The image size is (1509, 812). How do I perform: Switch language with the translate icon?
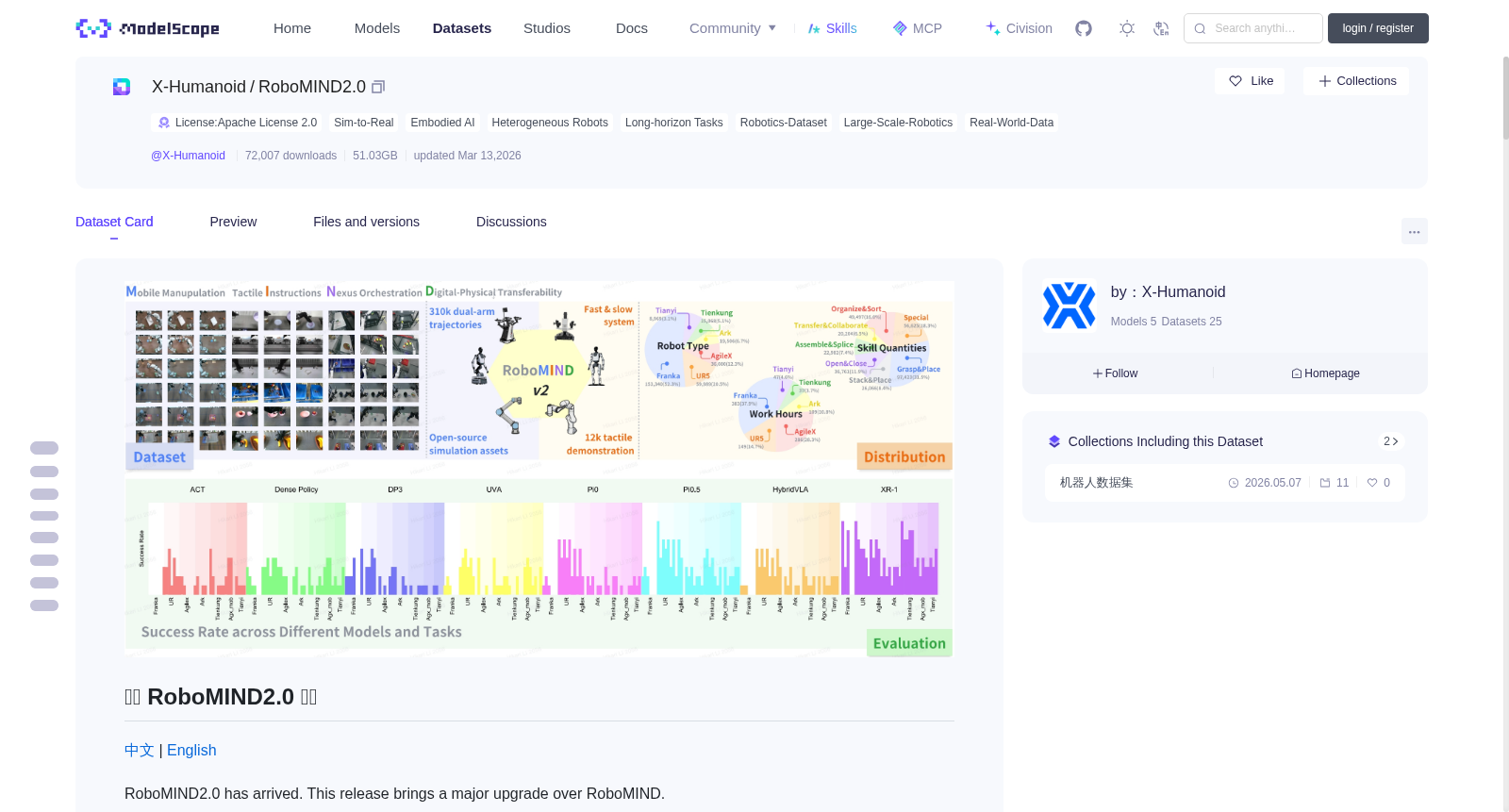[1161, 28]
